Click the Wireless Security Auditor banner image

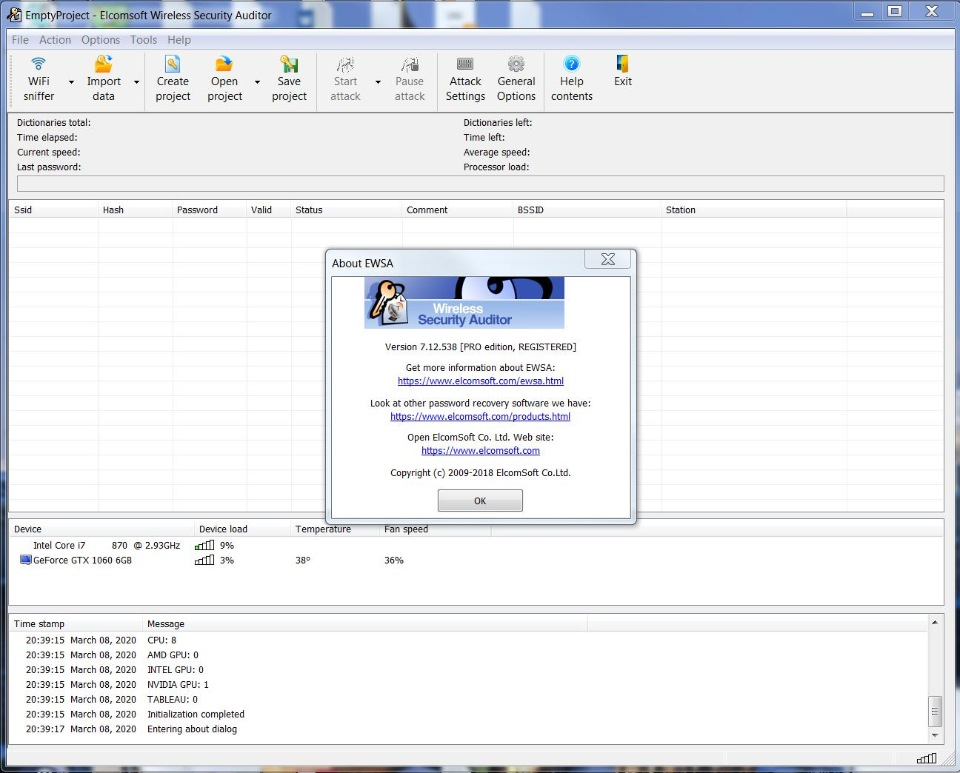(464, 303)
